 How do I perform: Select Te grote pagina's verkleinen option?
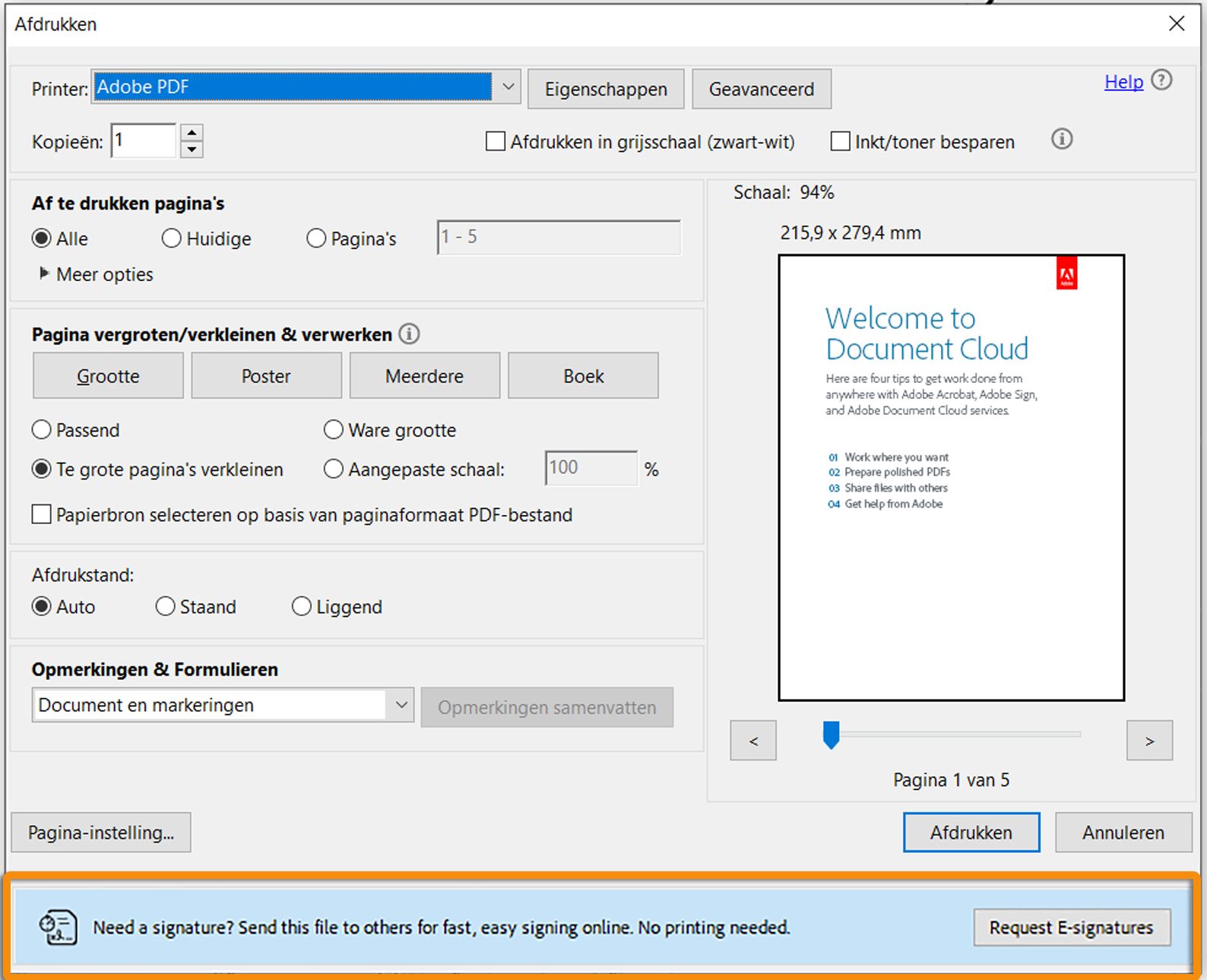click(41, 469)
